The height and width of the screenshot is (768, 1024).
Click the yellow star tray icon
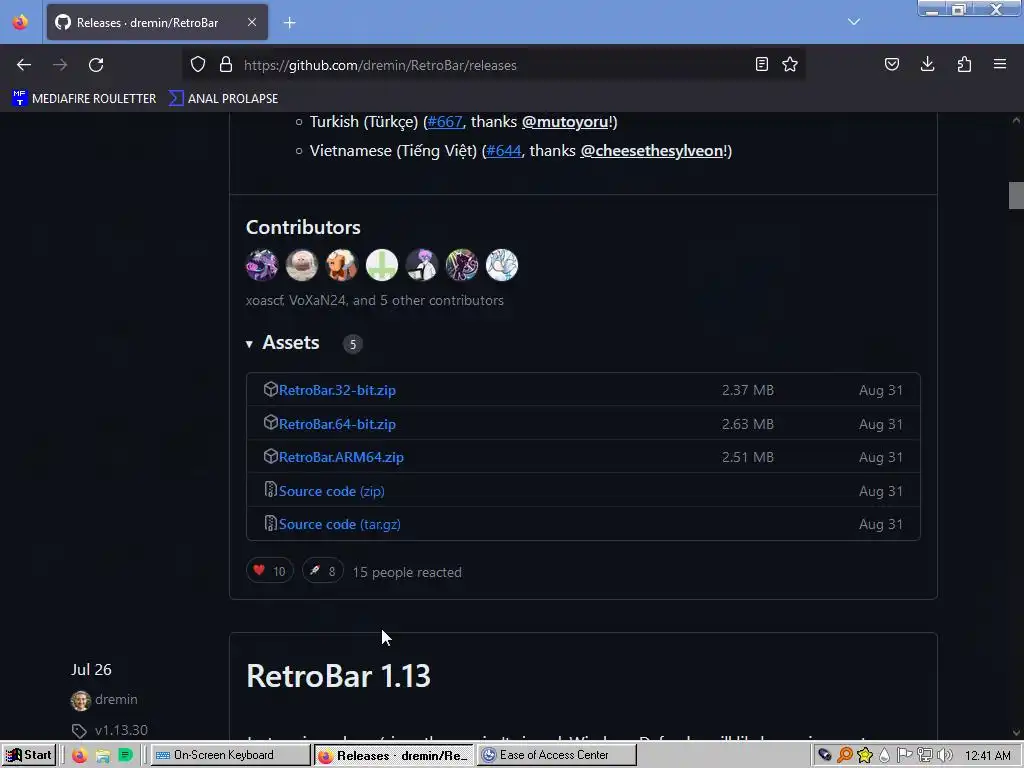pos(865,756)
